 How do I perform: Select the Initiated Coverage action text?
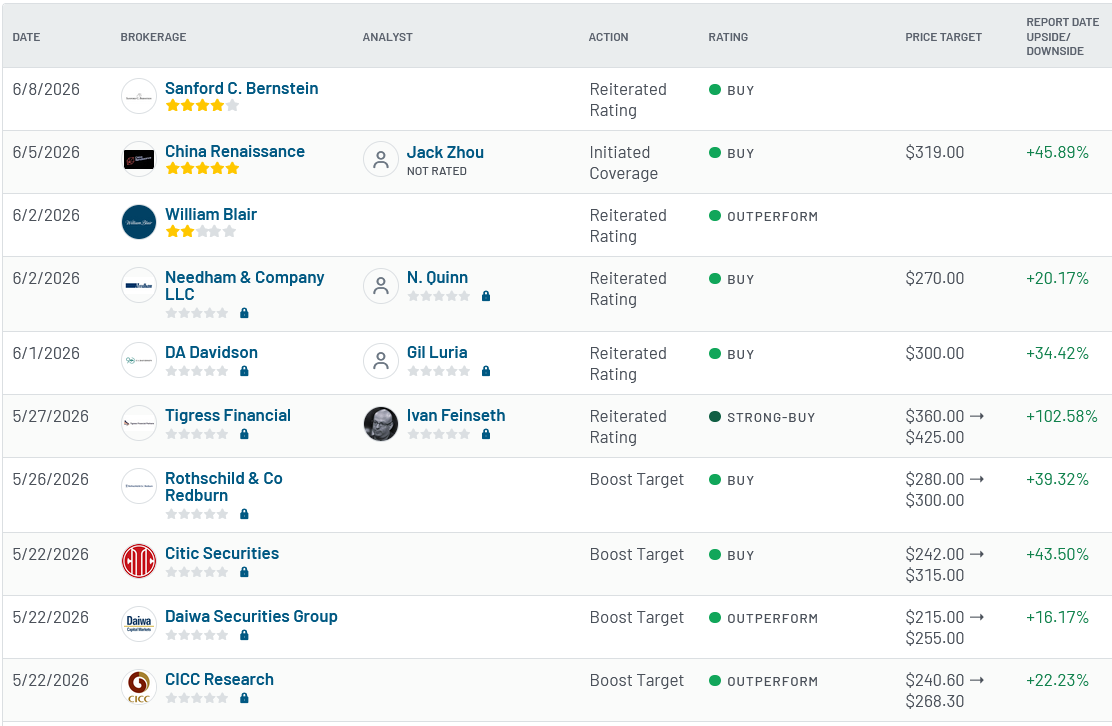coord(624,163)
